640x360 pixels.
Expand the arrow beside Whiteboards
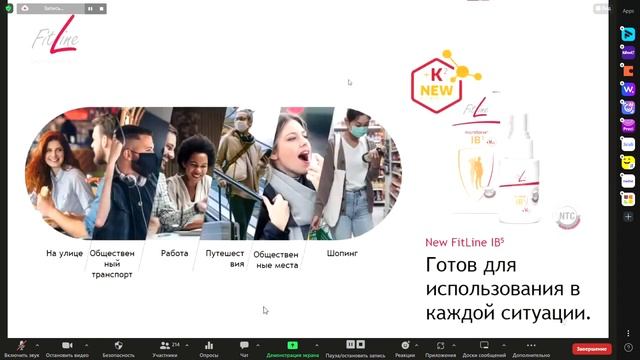tap(504, 345)
